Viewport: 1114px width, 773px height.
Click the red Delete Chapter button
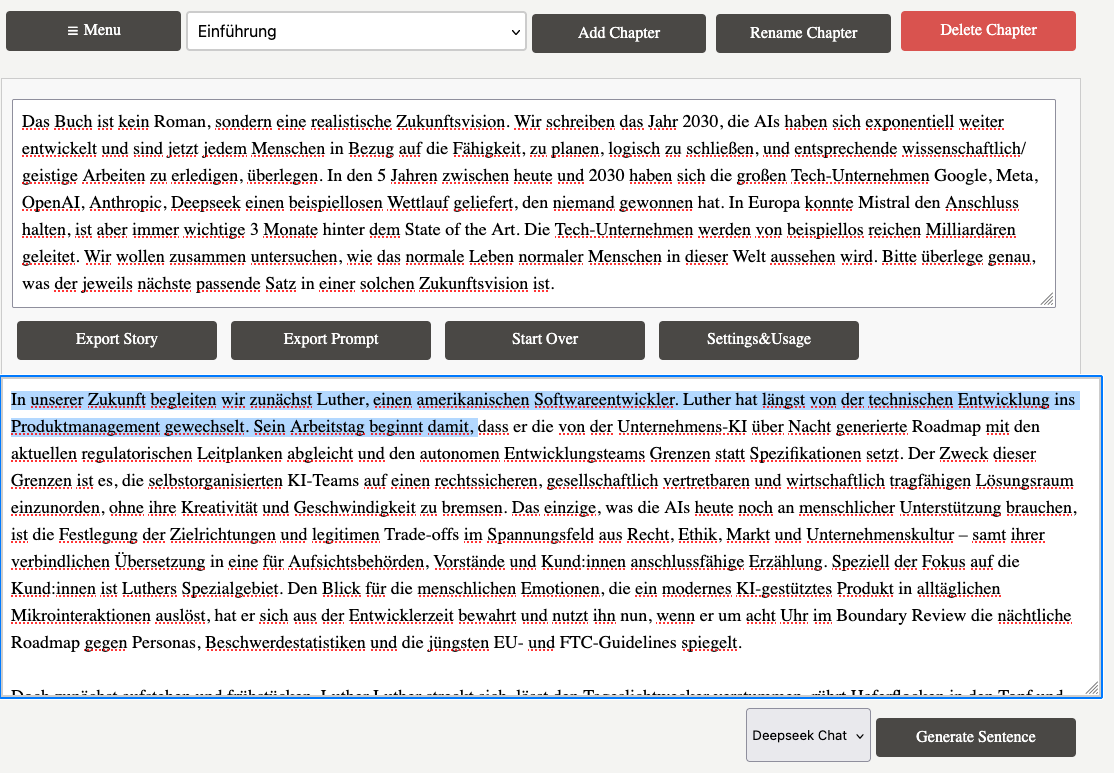tap(988, 30)
